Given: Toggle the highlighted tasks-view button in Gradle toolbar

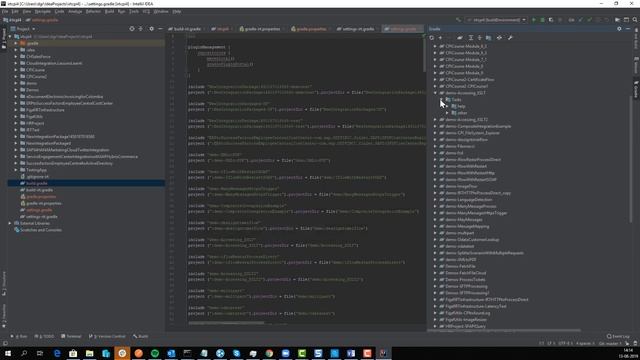Looking at the screenshot, I should point(489,38).
